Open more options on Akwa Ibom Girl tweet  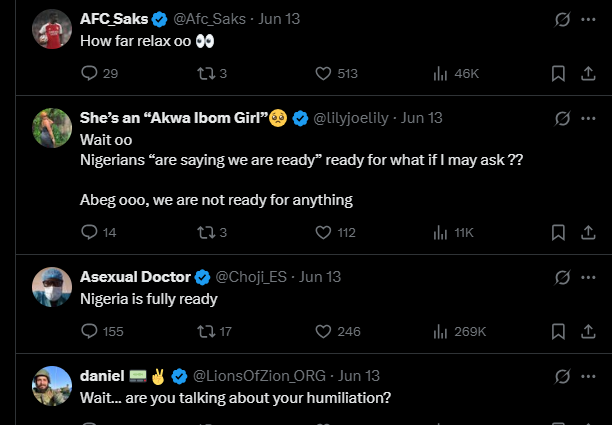pos(588,118)
